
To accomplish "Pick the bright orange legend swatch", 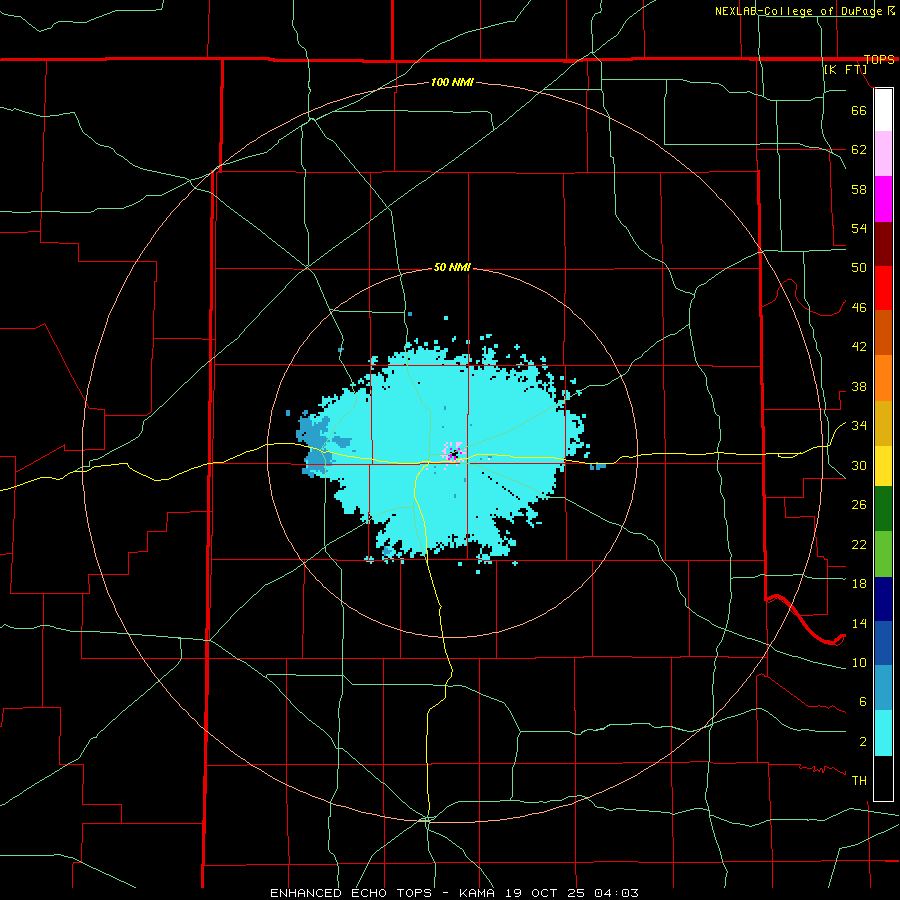I will pyautogui.click(x=883, y=378).
